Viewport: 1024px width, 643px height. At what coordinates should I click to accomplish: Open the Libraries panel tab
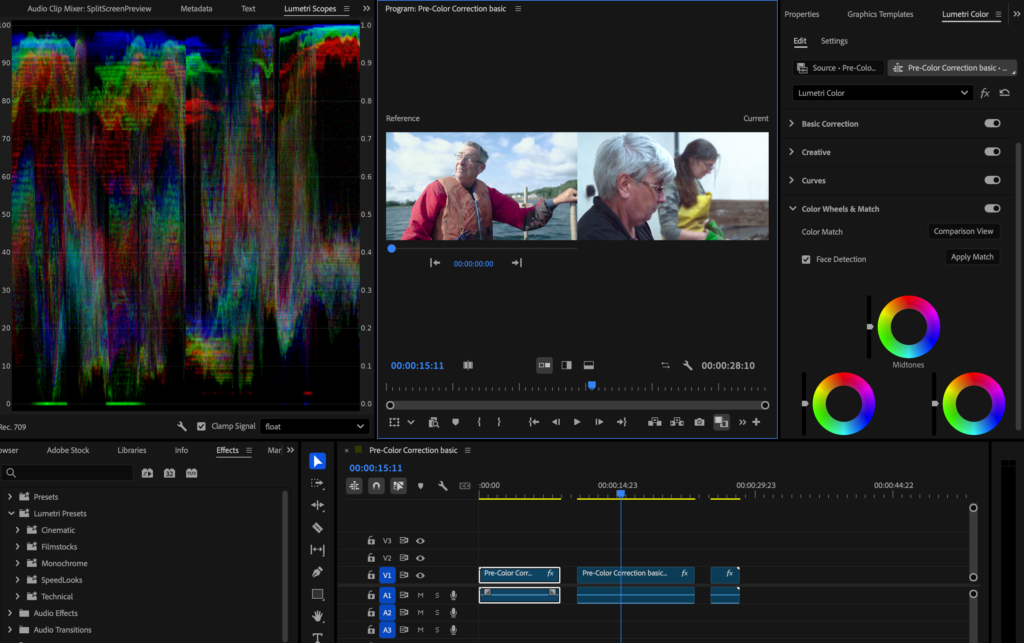point(131,451)
